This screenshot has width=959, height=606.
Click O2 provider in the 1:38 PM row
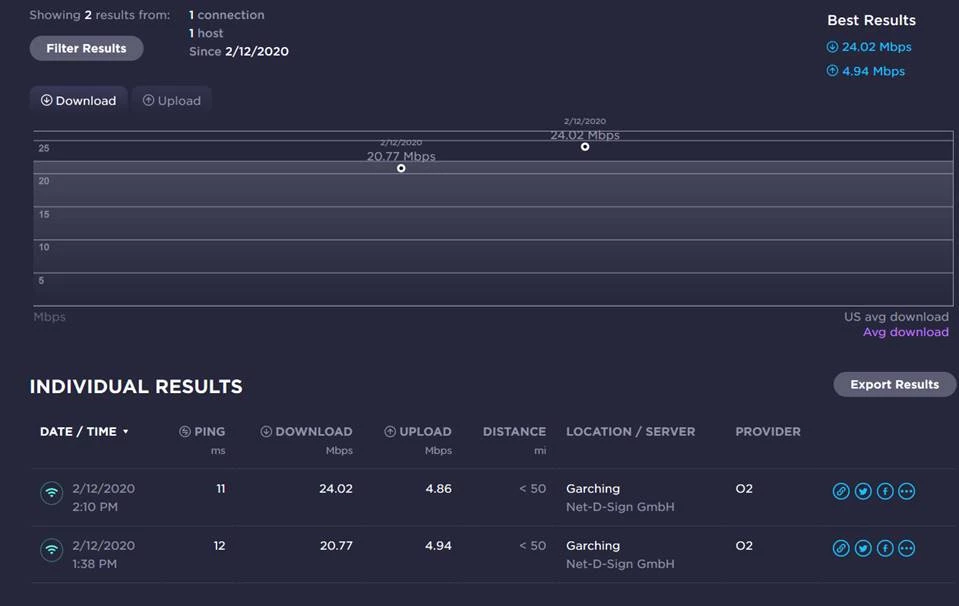(x=744, y=545)
